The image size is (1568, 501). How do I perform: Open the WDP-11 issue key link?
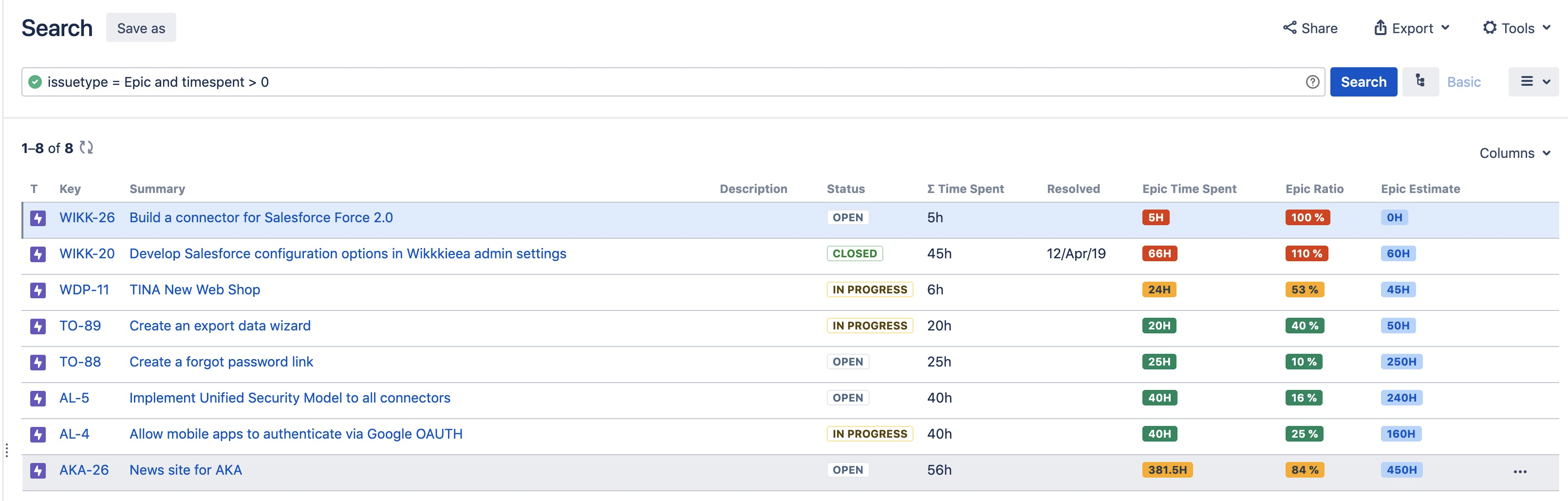pyautogui.click(x=84, y=289)
